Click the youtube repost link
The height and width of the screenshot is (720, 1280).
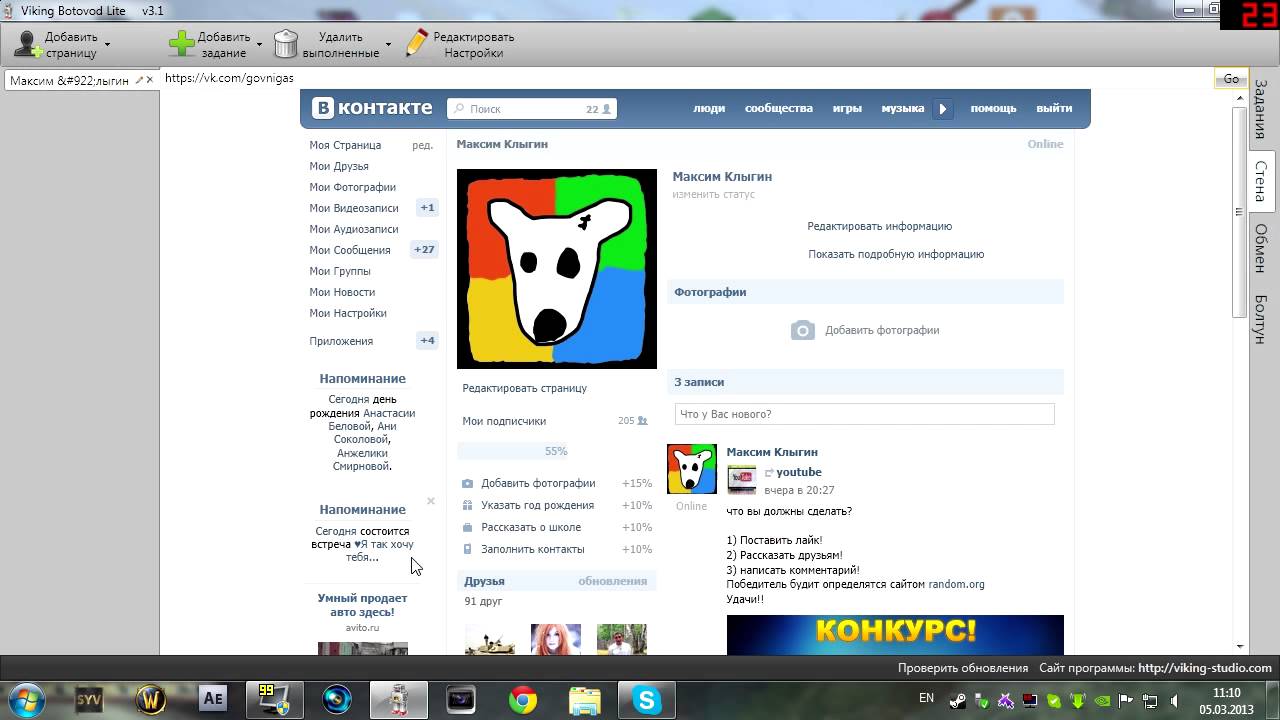(799, 472)
